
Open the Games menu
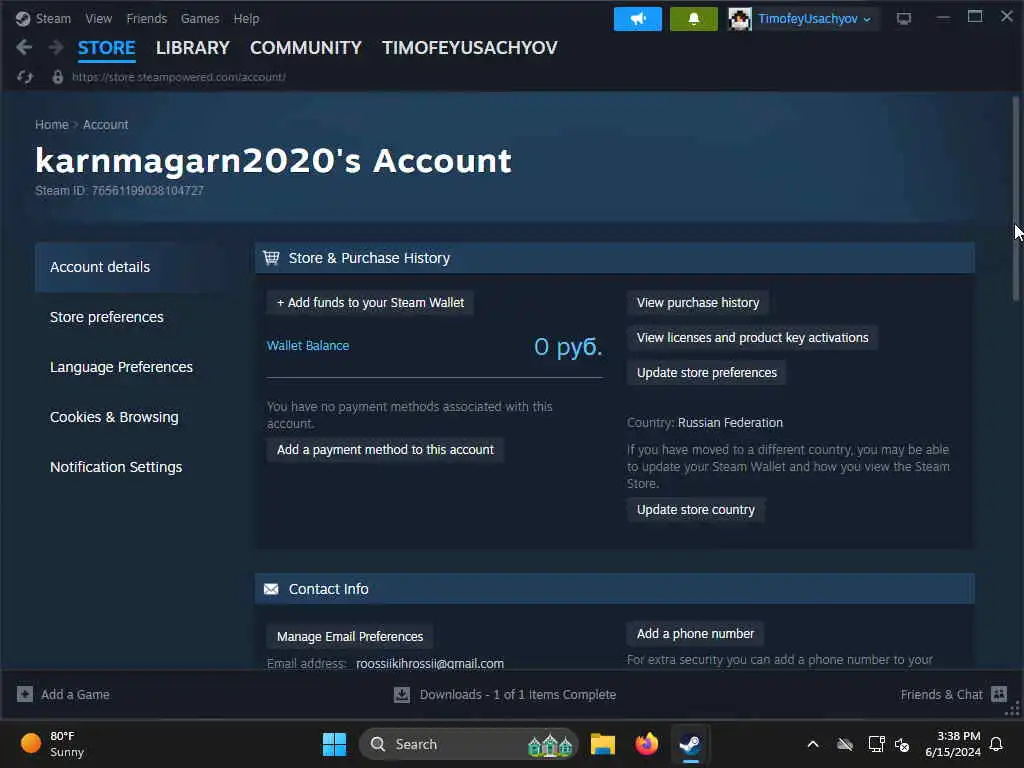(200, 18)
